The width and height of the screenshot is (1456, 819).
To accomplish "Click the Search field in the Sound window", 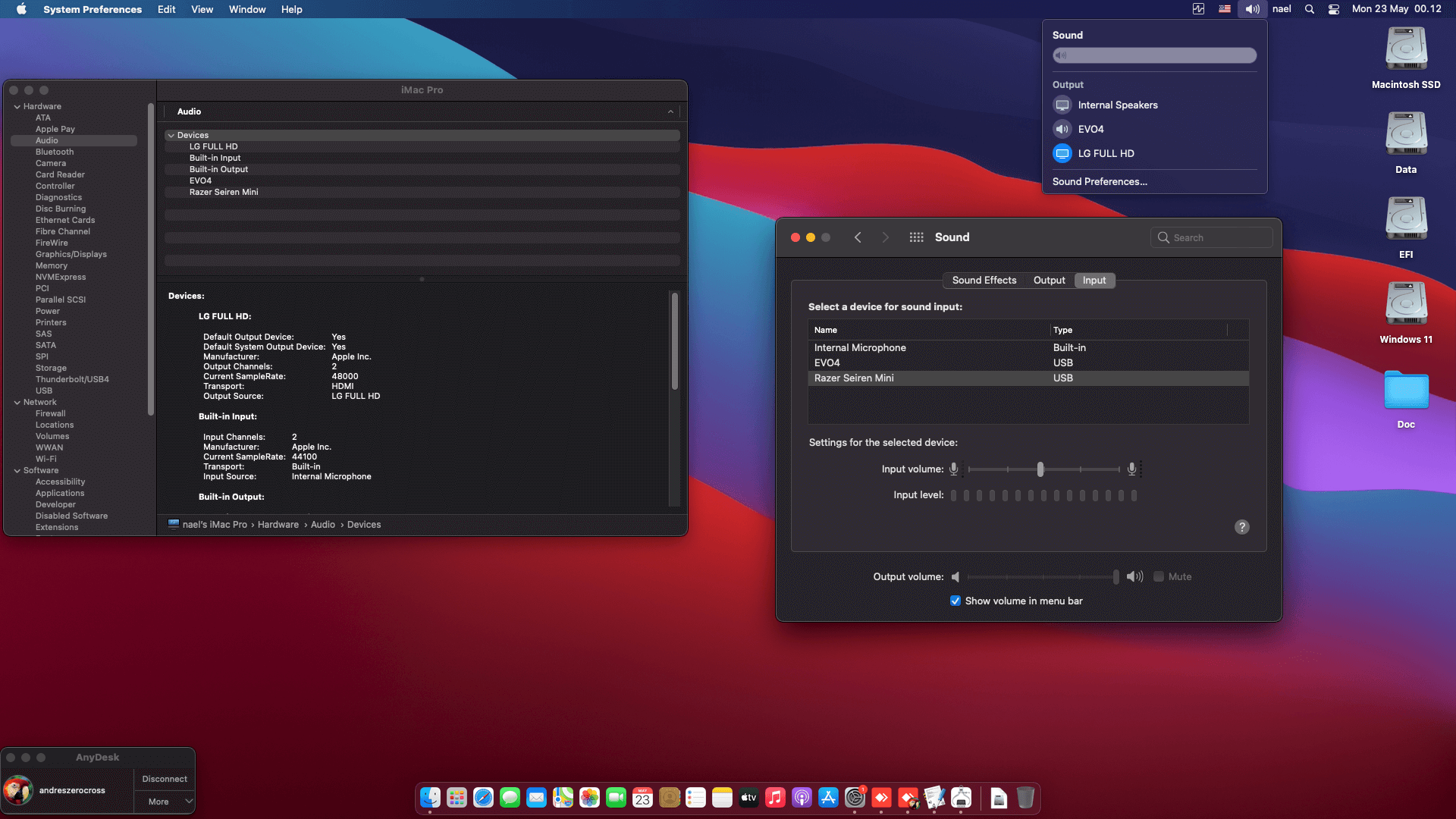I will (x=1211, y=237).
